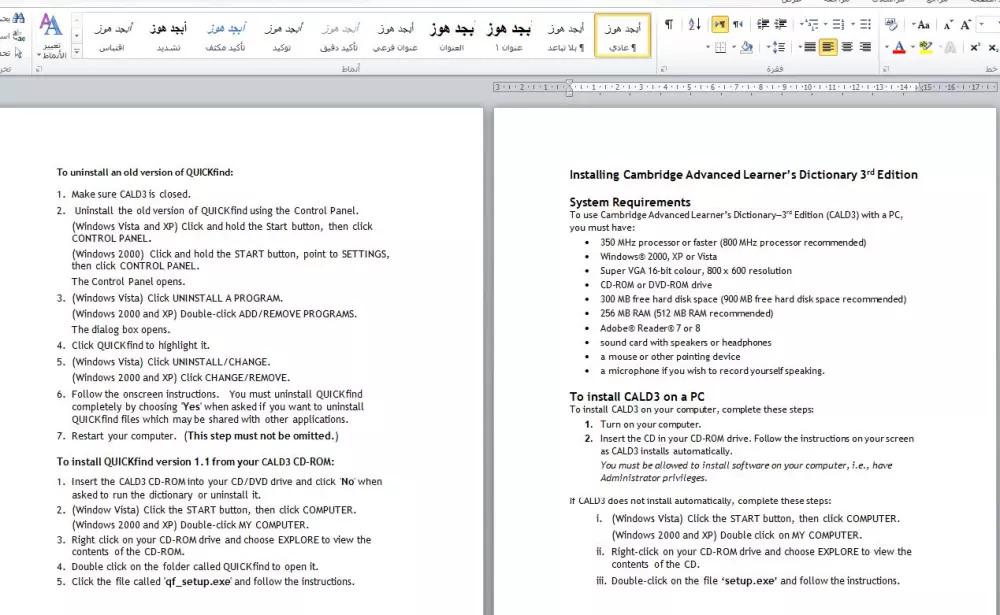Viewport: 1000px width, 615px height.
Task: Click the decrease indent icon
Action: [x=781, y=24]
